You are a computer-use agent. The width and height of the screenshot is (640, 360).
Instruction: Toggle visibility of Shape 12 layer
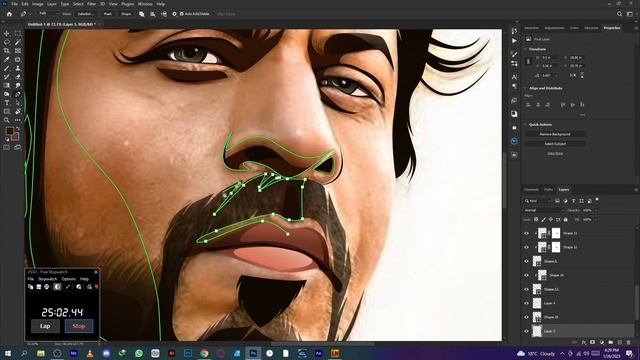[x=527, y=247]
